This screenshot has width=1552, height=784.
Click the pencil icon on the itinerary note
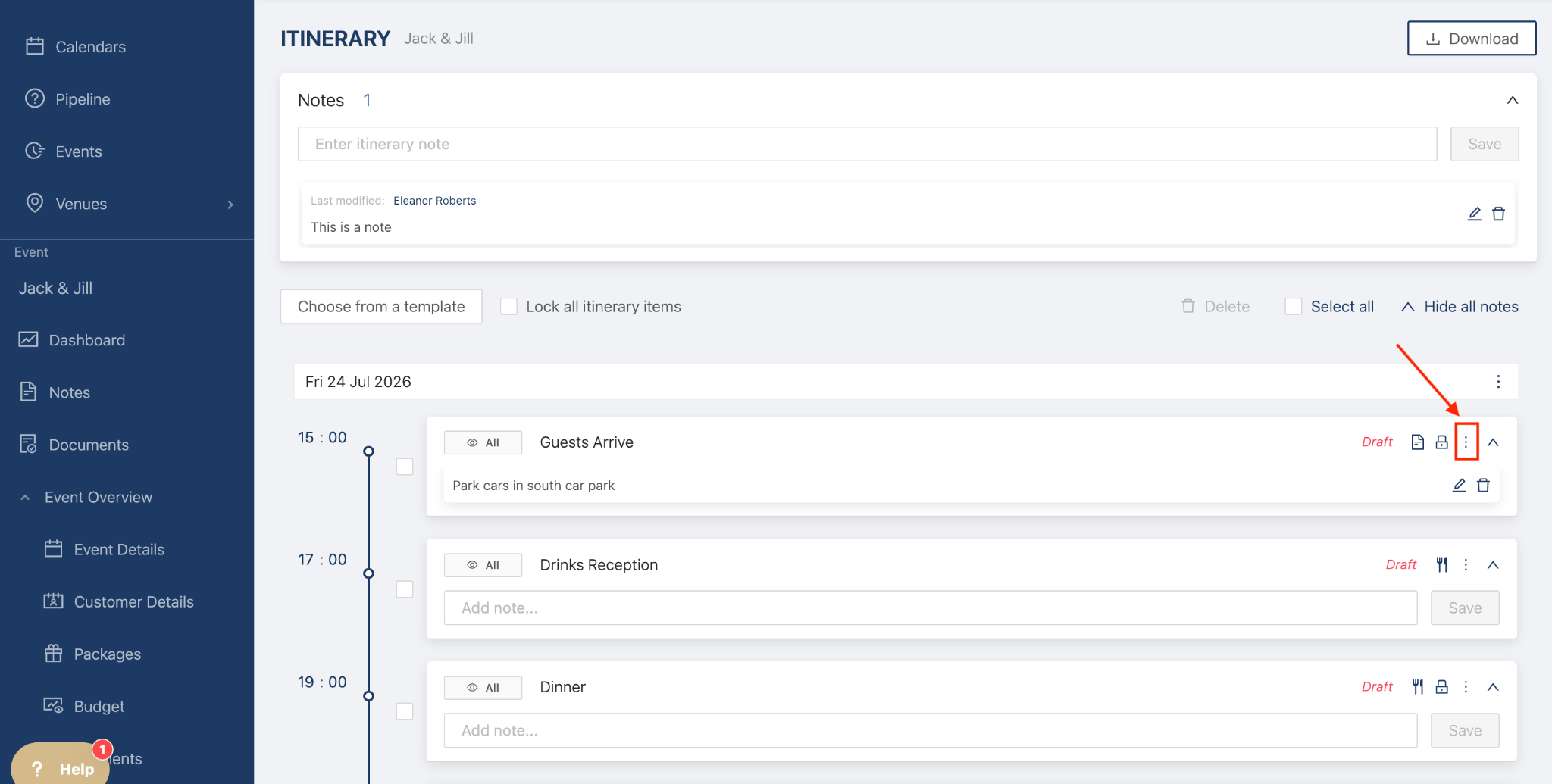1474,214
